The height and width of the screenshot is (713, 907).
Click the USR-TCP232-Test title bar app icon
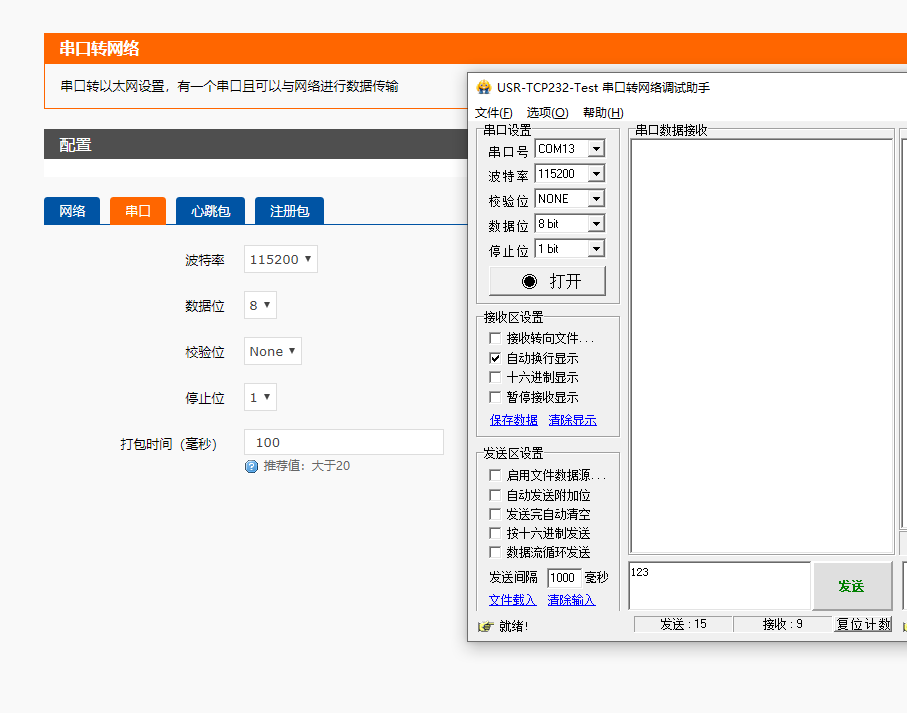(484, 87)
